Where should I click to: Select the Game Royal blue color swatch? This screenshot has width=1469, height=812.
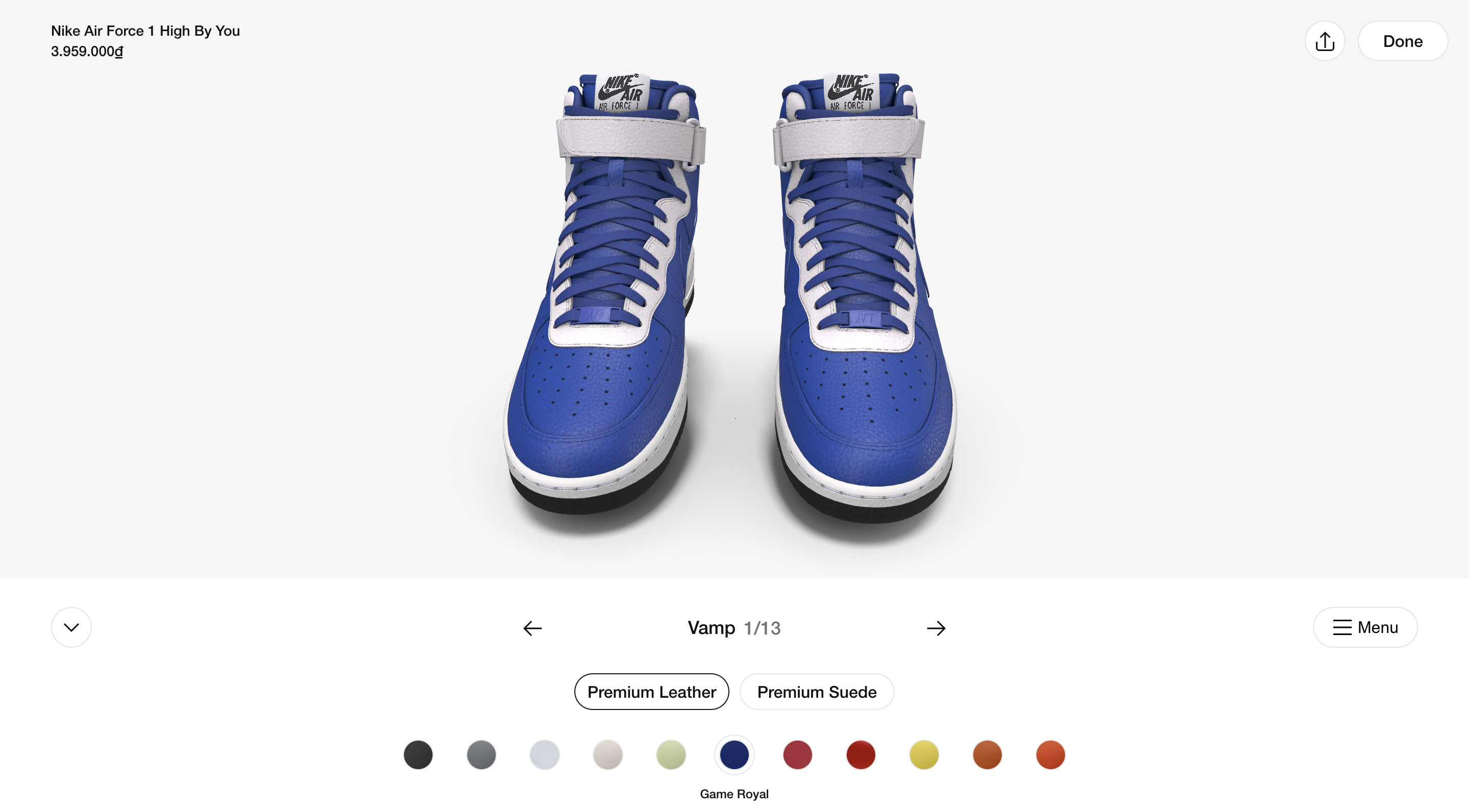[x=734, y=754]
